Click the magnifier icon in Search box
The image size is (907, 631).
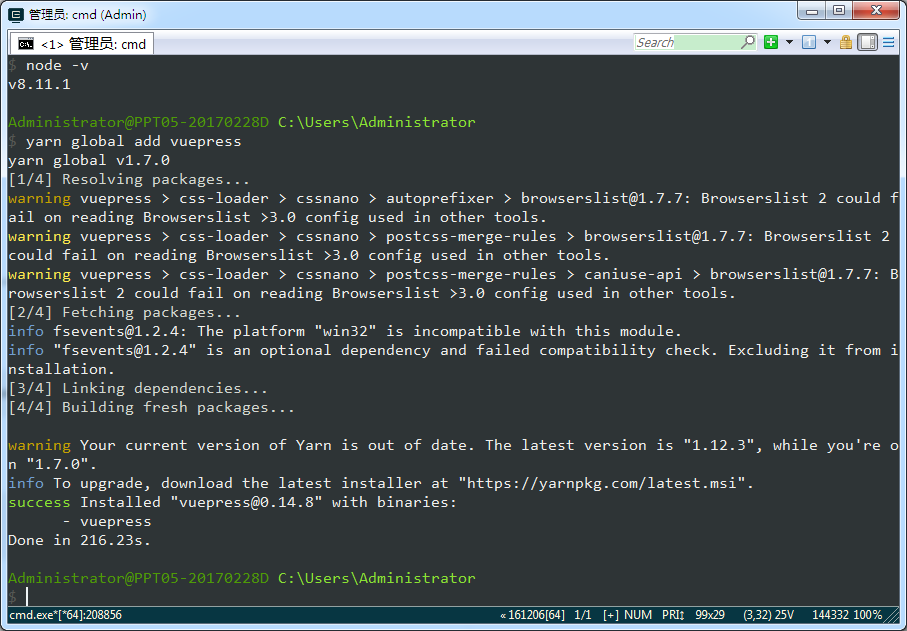(748, 42)
